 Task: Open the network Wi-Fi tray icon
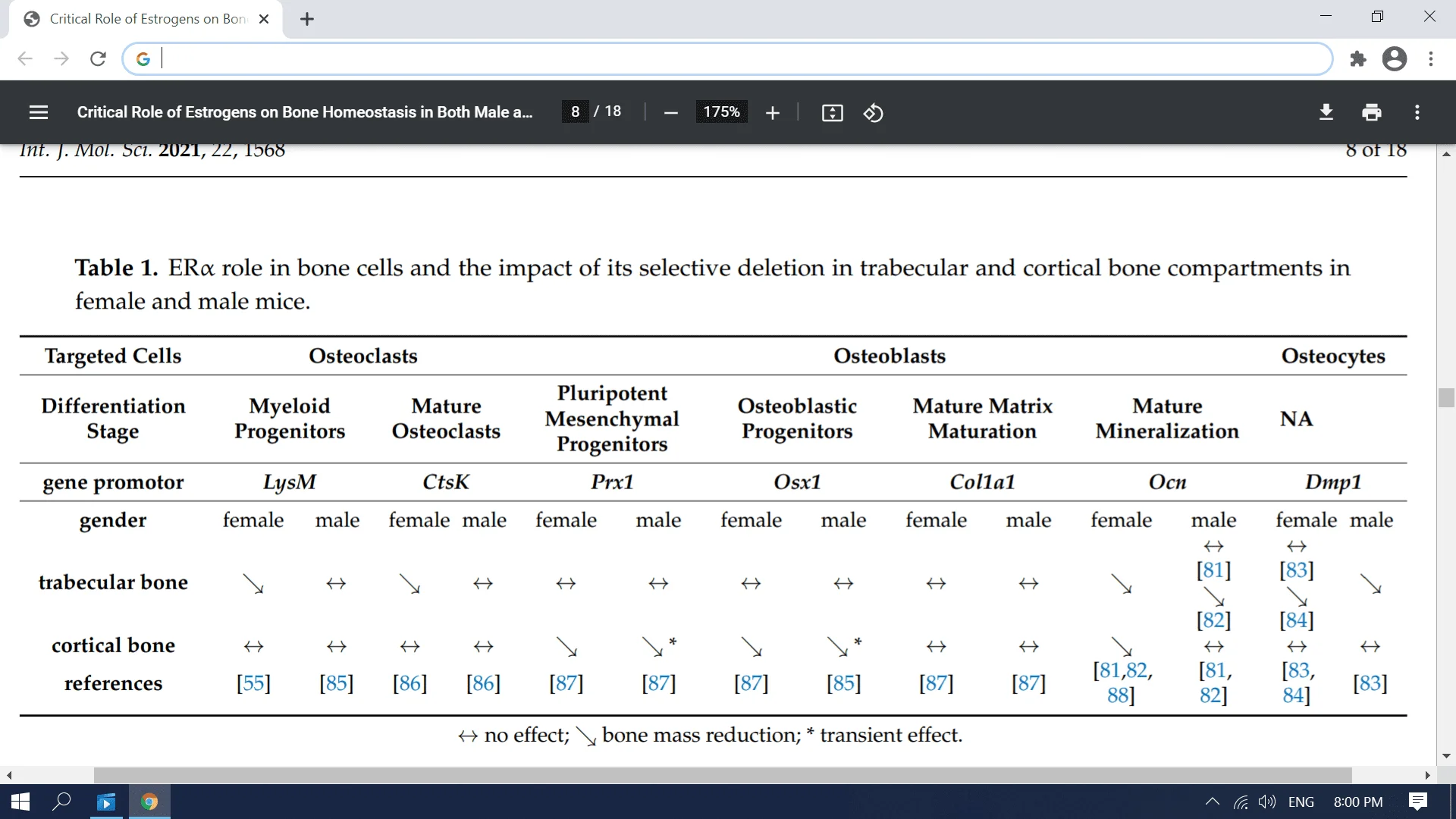point(1241,802)
